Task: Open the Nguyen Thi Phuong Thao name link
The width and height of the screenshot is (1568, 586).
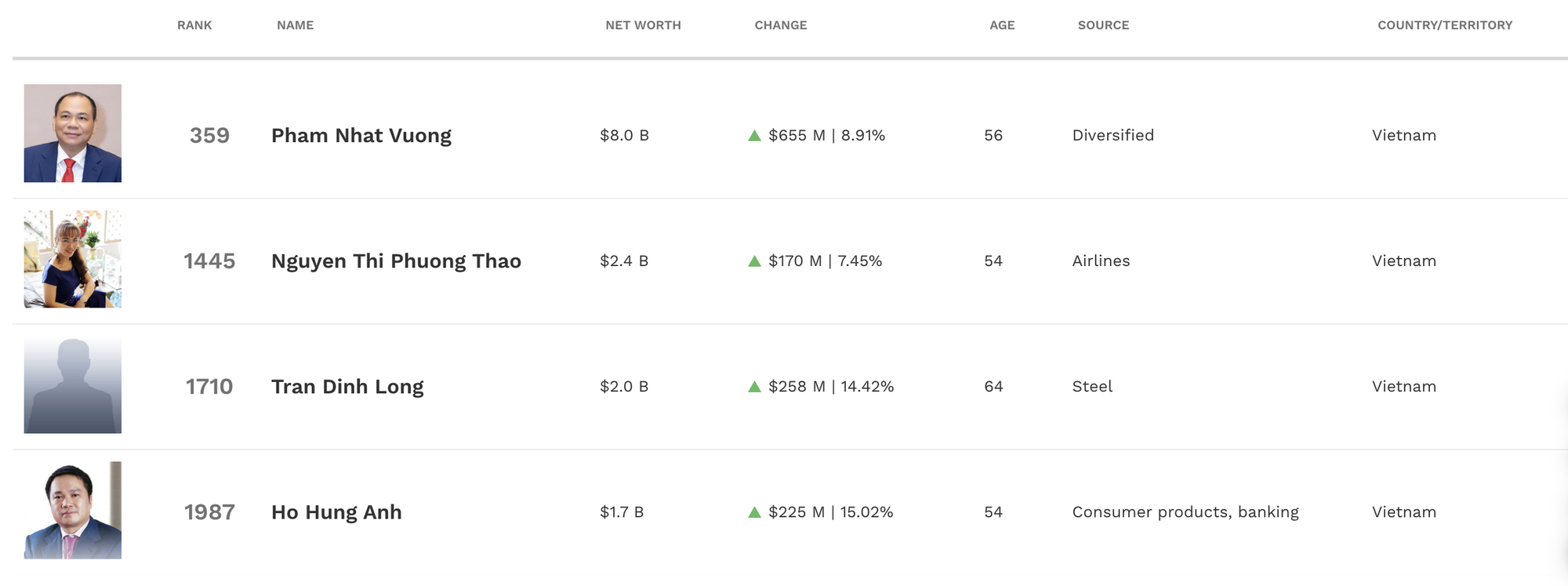Action: coord(396,261)
